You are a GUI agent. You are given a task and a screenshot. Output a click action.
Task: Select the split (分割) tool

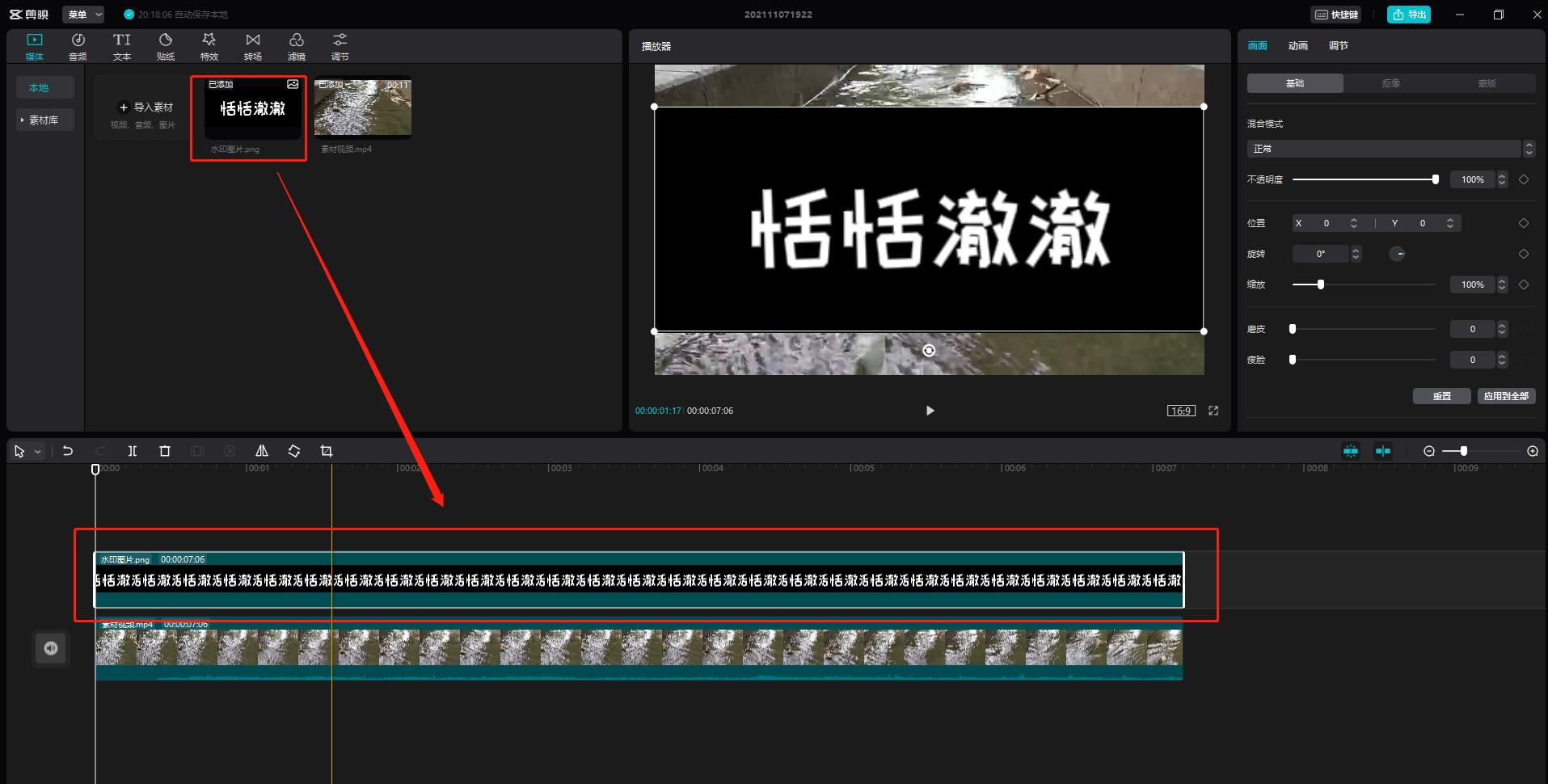[132, 451]
